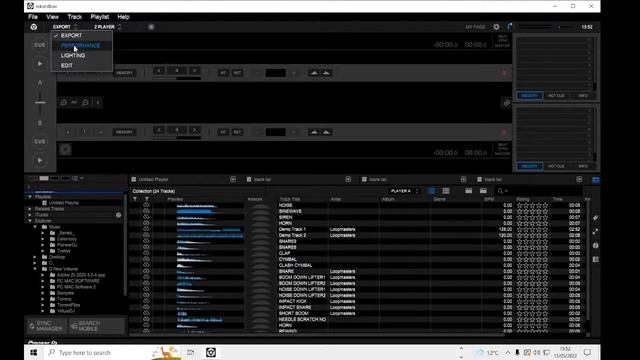
Task: Click the A/B crossfader handle
Action: tap(40, 102)
